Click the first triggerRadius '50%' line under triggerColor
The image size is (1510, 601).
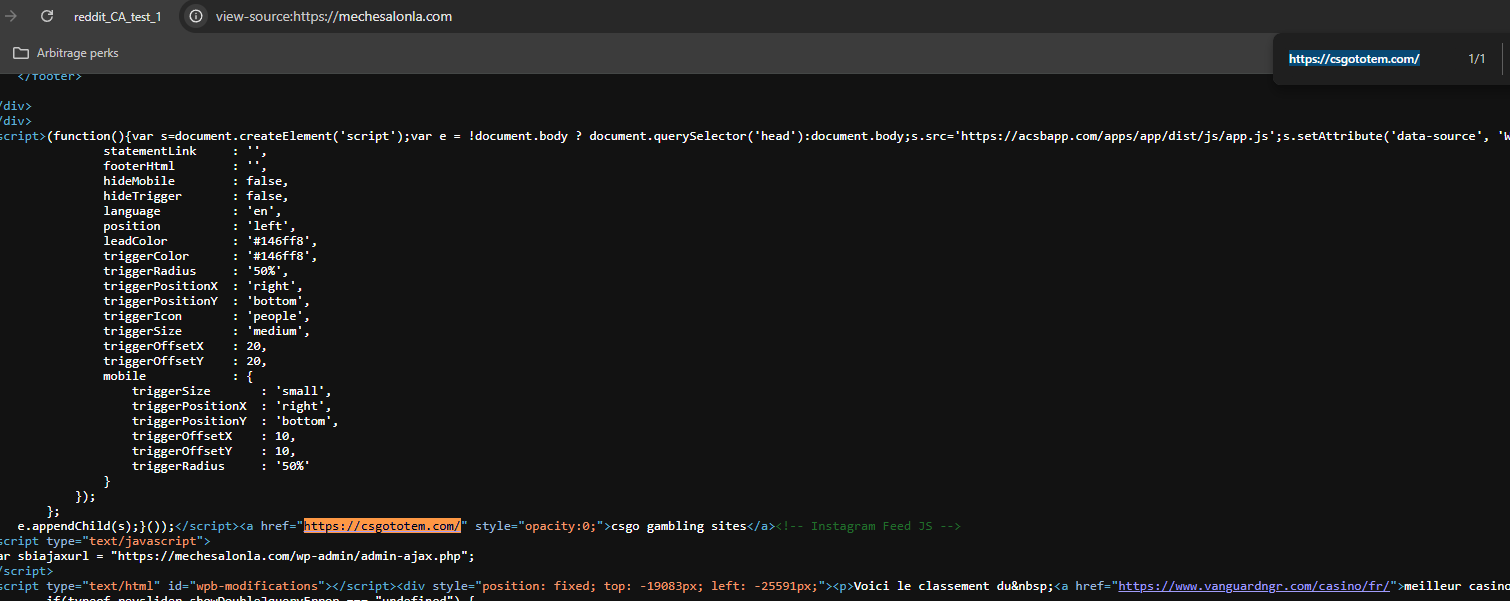pyautogui.click(x=196, y=271)
